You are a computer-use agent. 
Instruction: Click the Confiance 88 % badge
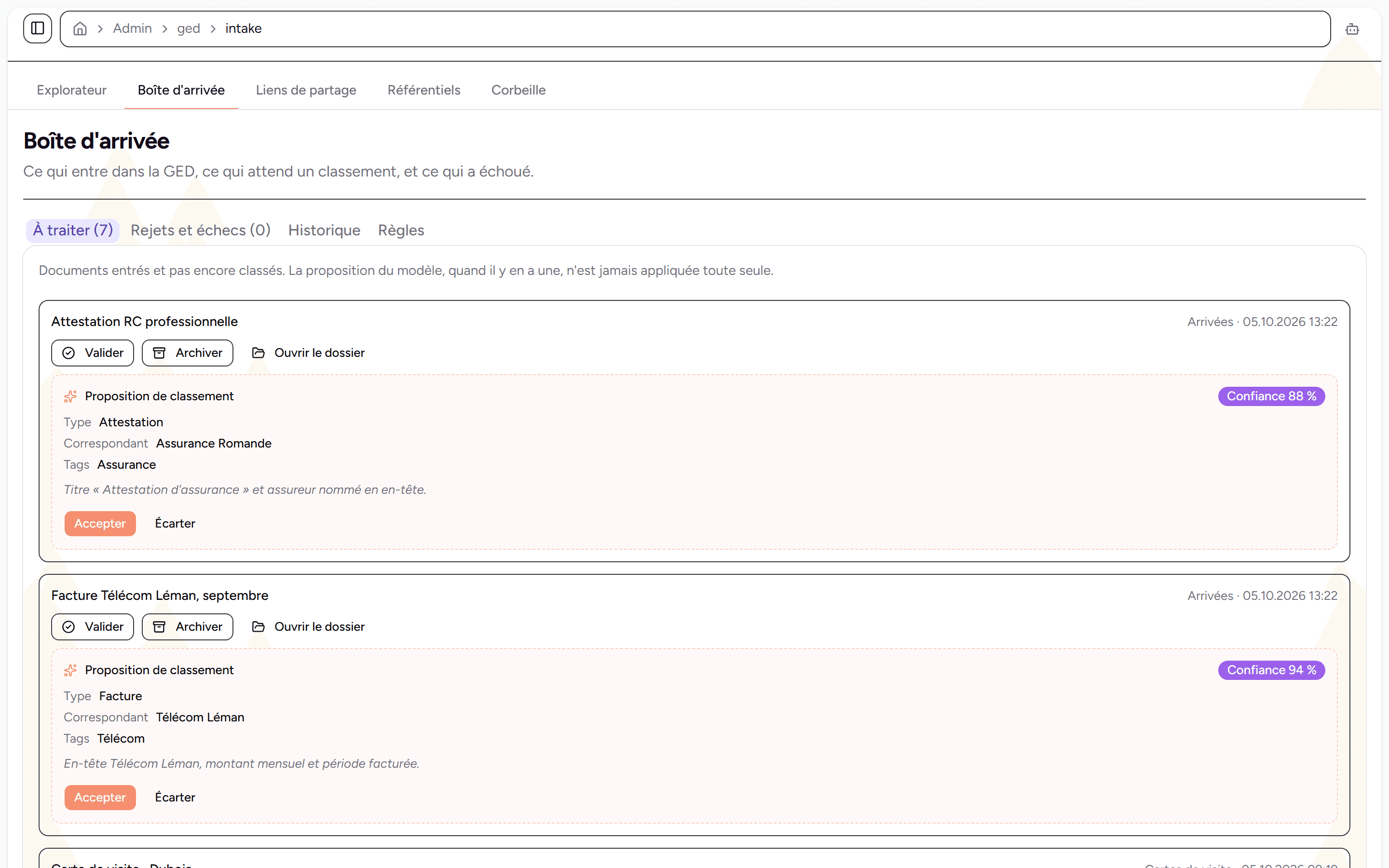click(x=1271, y=396)
